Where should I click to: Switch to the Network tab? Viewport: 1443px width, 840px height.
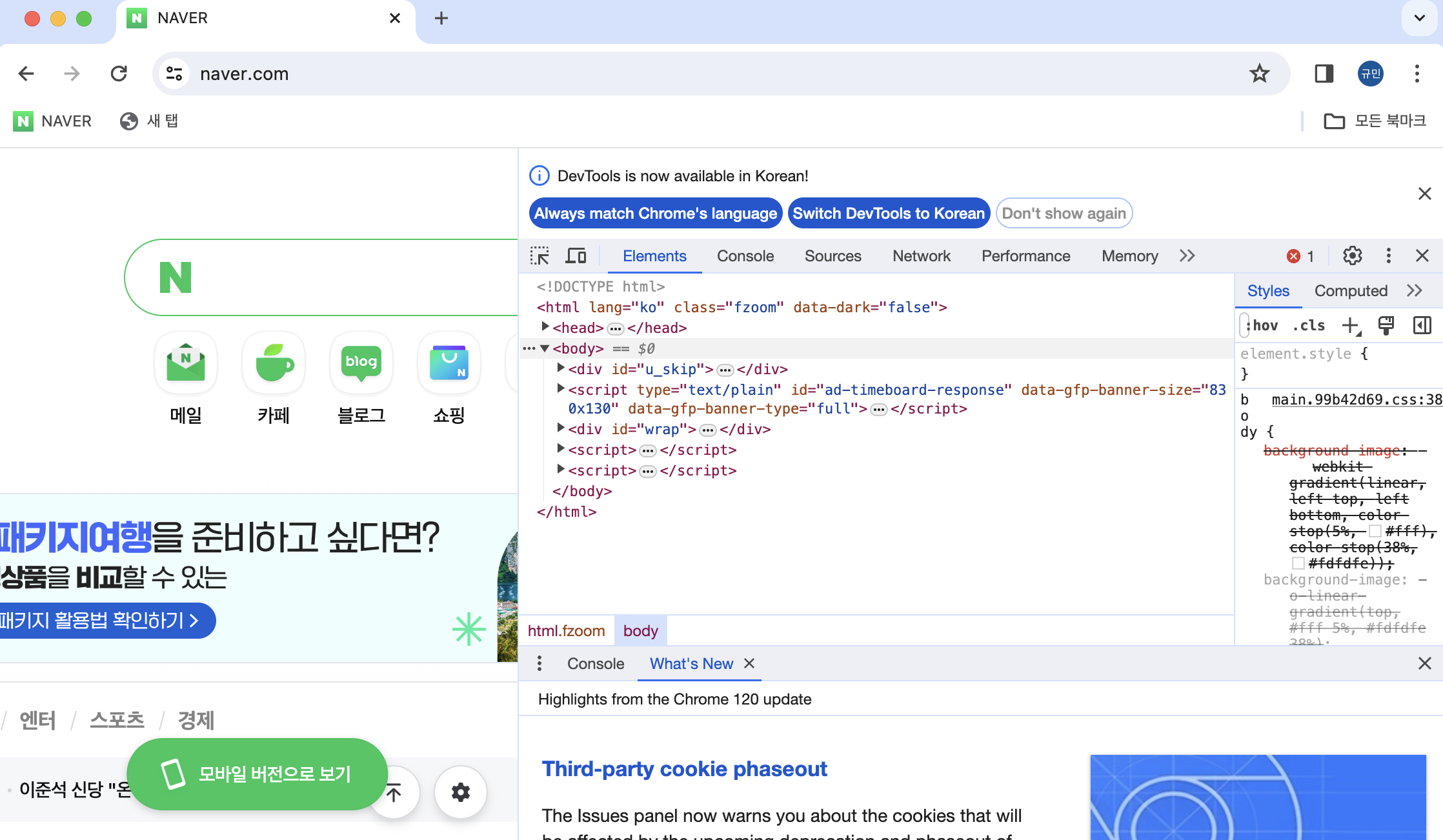coord(921,256)
